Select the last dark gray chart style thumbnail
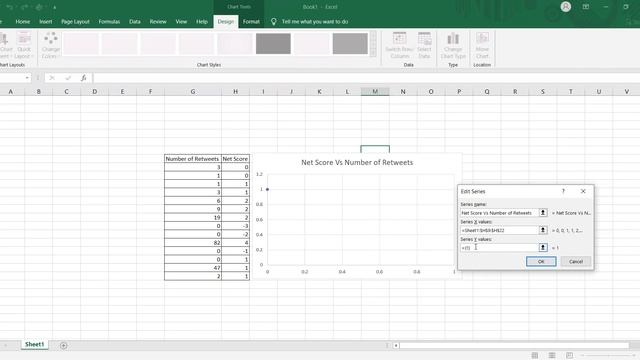This screenshot has width=640, height=360. (x=350, y=44)
